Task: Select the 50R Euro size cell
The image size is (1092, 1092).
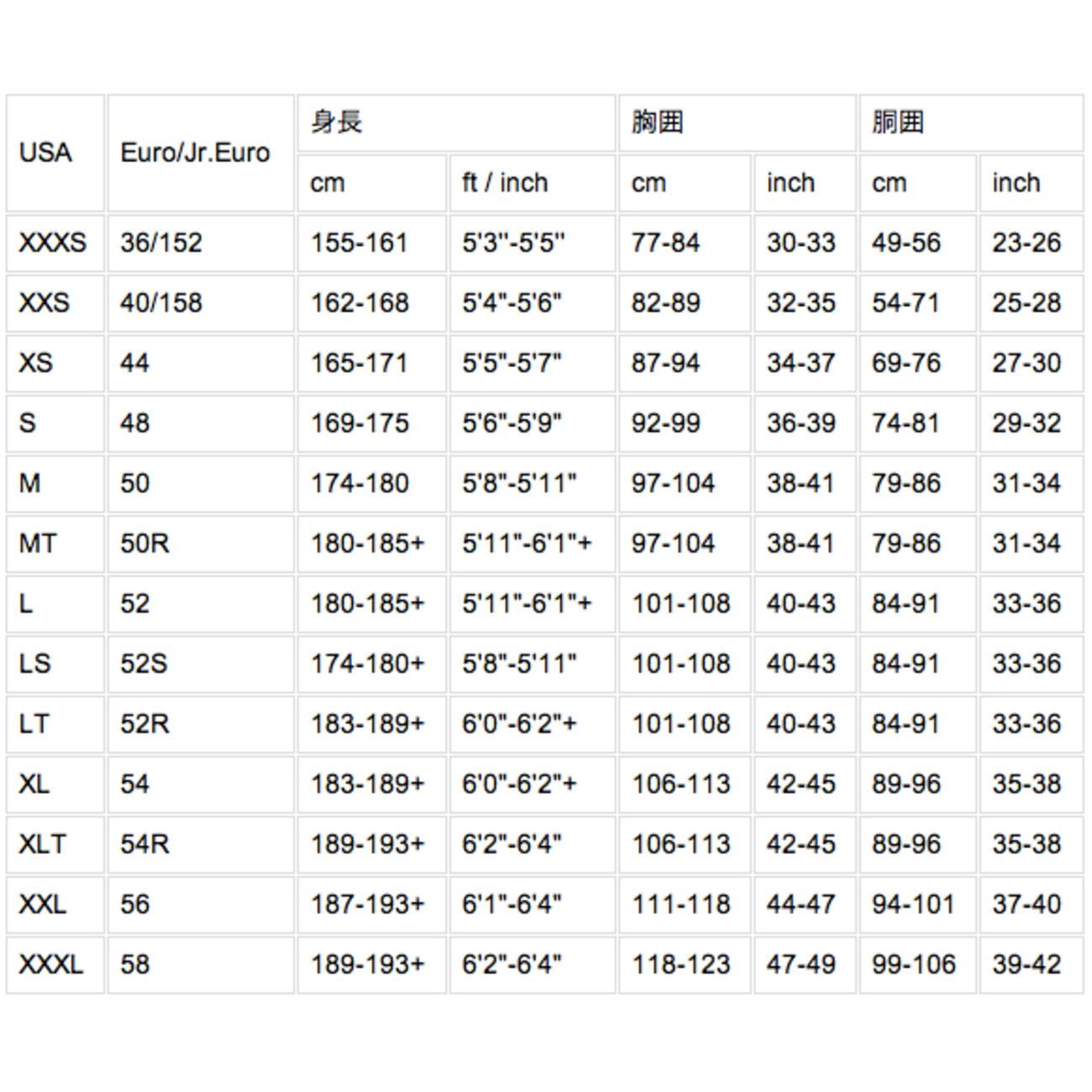Action: click(144, 543)
